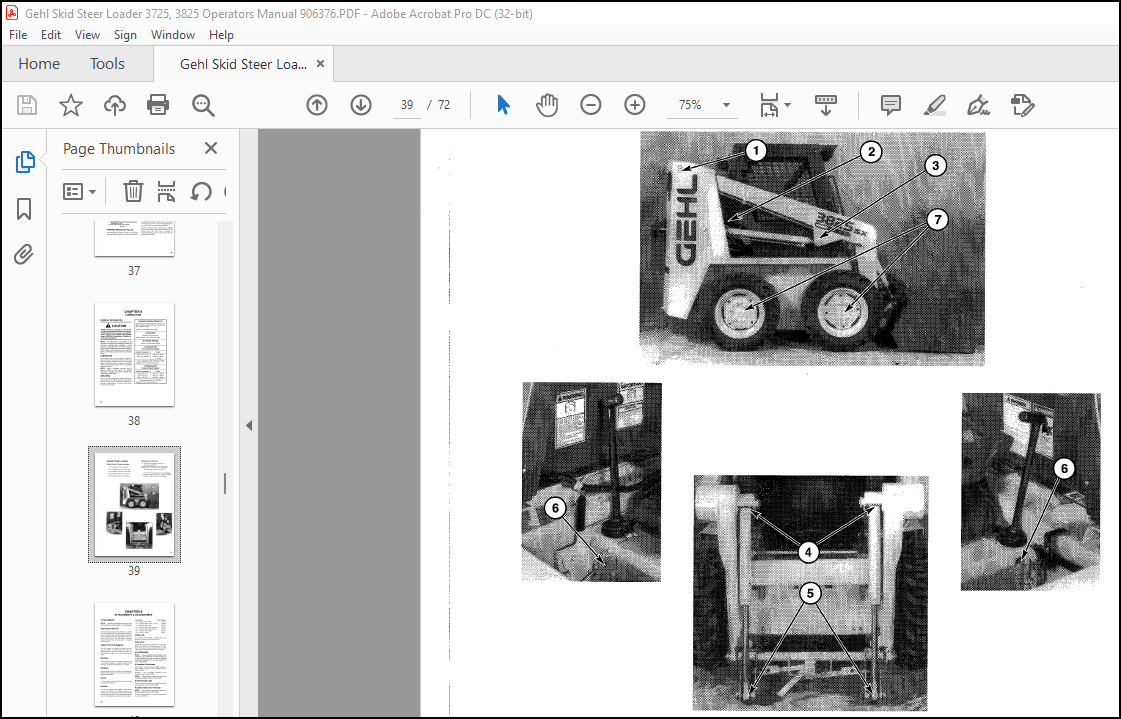Select the Gehl Skid Steer Loa... document tab
The image size is (1121, 719).
coord(243,64)
